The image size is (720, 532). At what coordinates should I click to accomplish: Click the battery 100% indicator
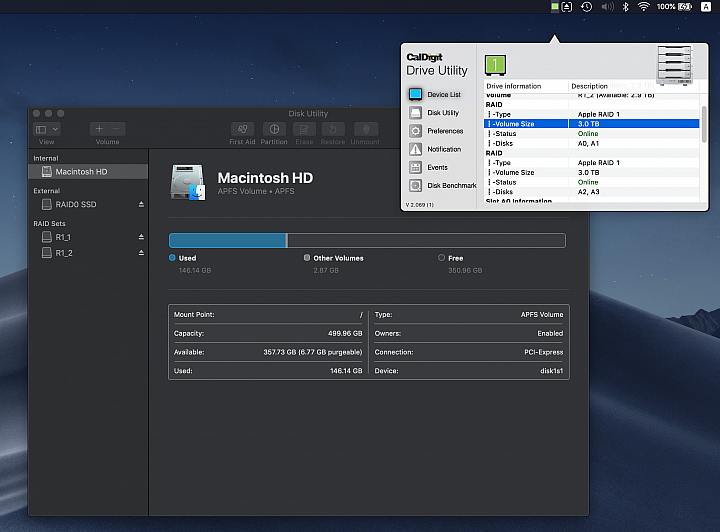pos(674,6)
